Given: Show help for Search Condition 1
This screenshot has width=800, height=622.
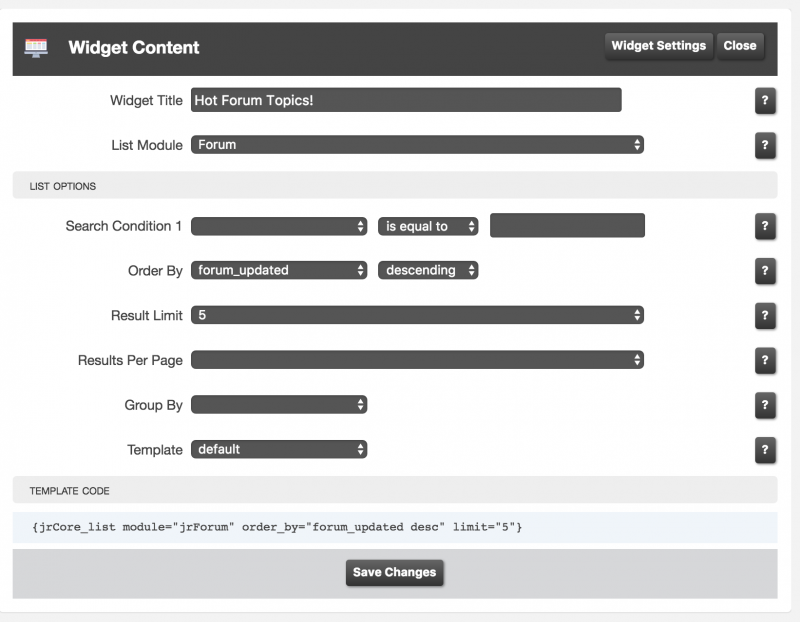Looking at the screenshot, I should pyautogui.click(x=765, y=226).
